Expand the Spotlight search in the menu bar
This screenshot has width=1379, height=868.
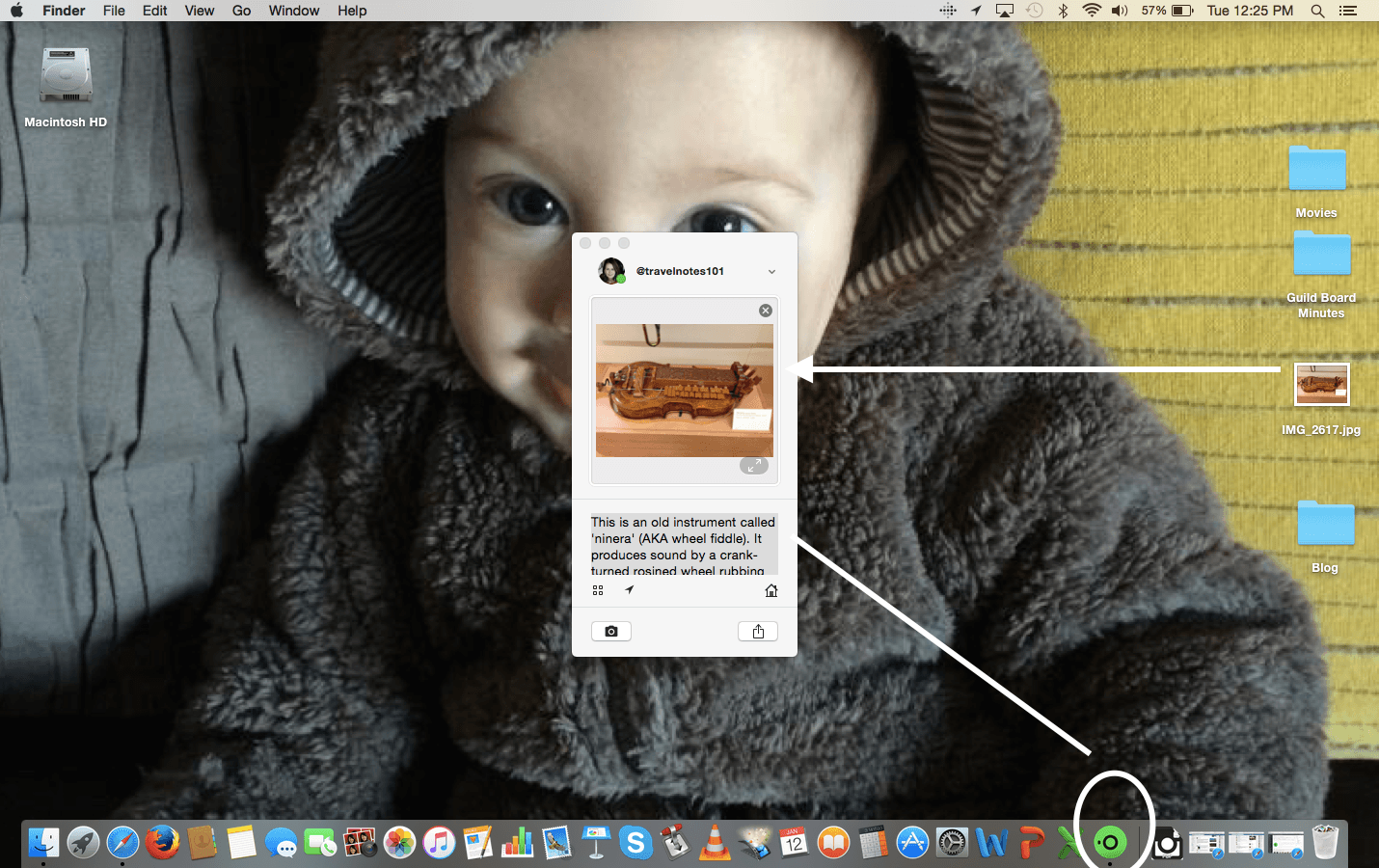1317,11
